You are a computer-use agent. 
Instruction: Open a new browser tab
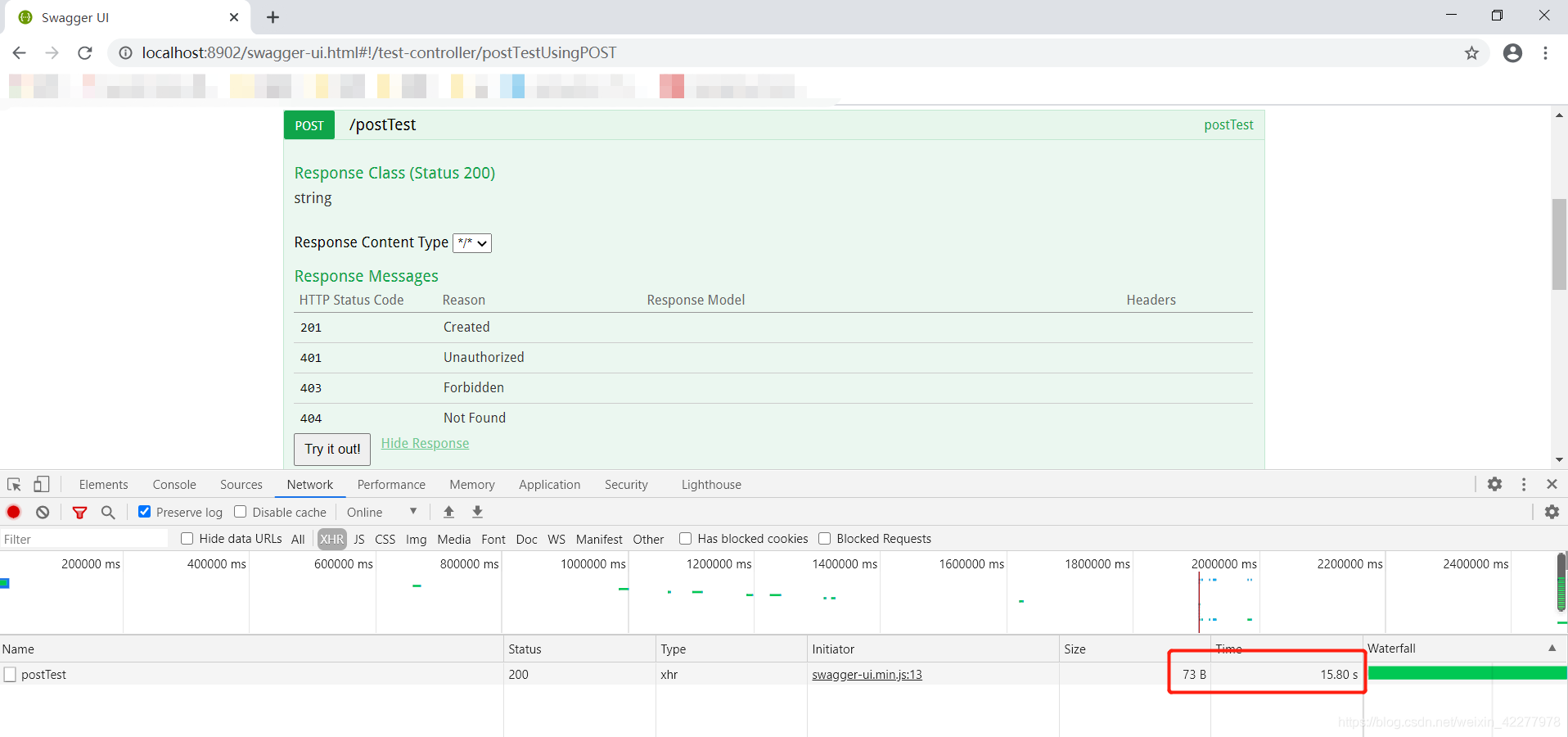[273, 17]
